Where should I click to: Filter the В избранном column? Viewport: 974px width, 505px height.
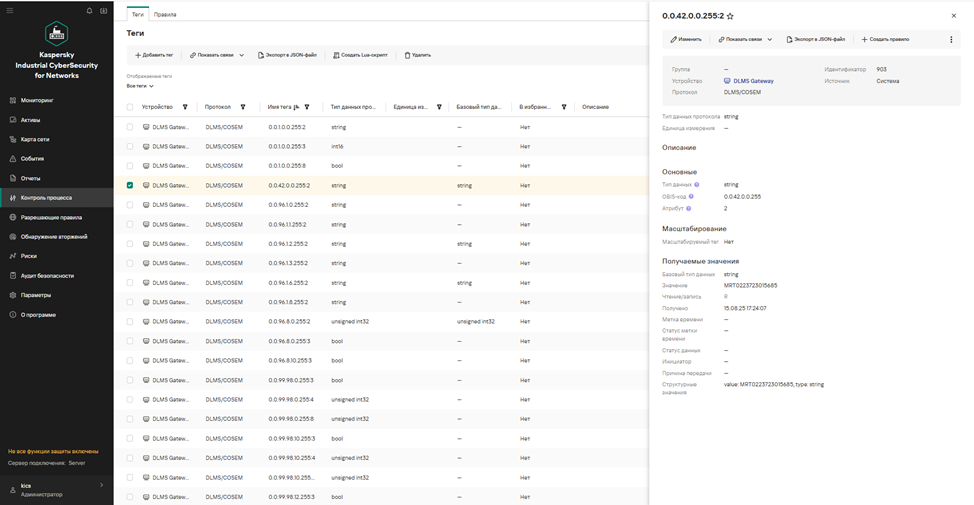coord(564,107)
